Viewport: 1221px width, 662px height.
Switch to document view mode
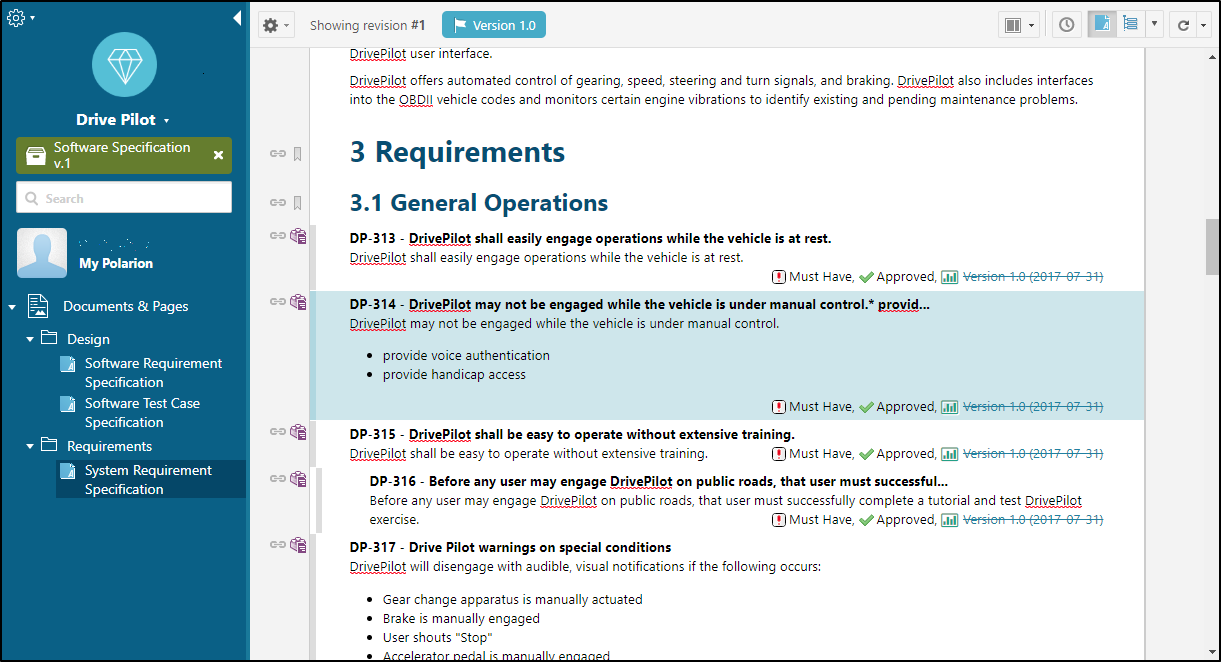(1101, 25)
